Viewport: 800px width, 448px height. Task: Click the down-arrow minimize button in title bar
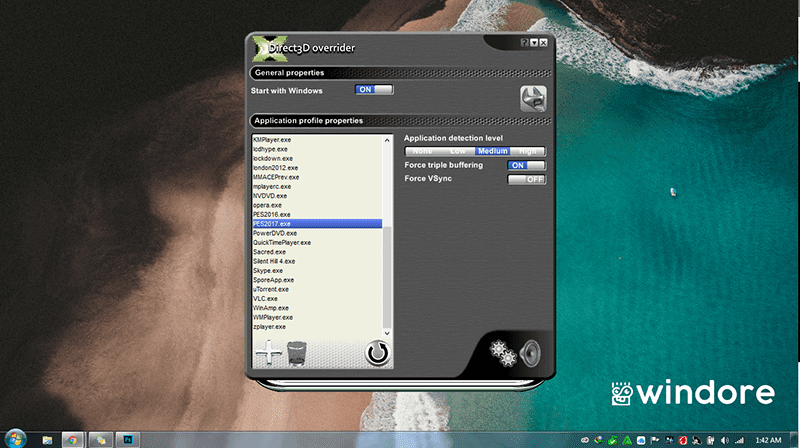(534, 43)
